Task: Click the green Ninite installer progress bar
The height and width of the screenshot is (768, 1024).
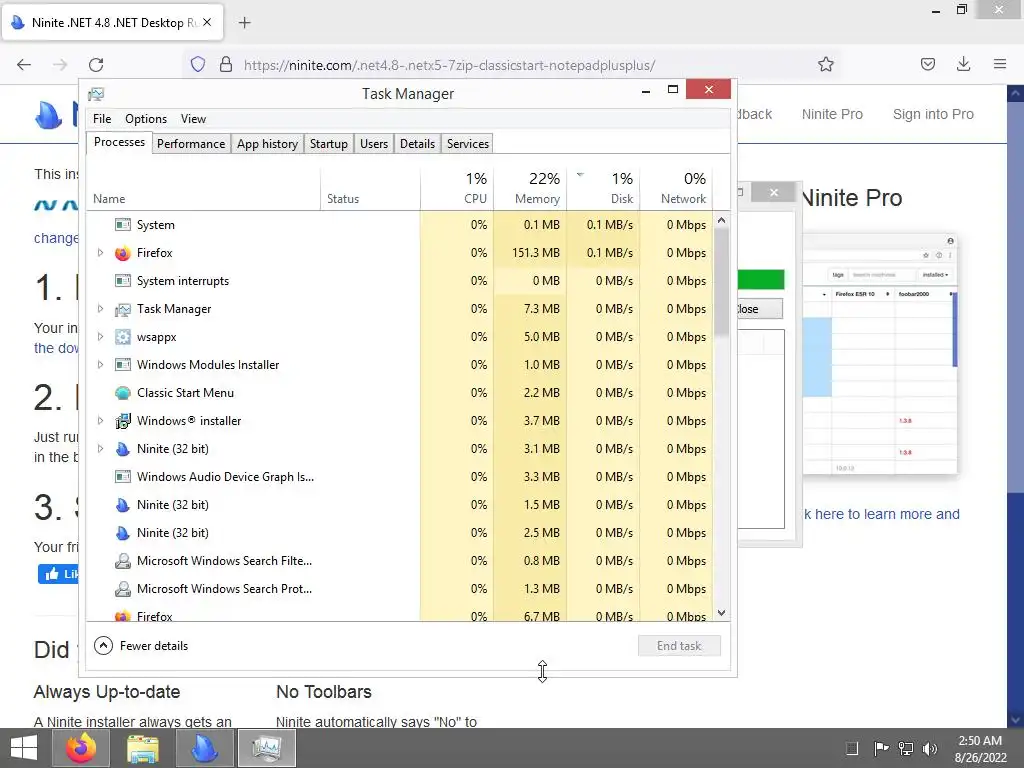Action: click(x=761, y=280)
